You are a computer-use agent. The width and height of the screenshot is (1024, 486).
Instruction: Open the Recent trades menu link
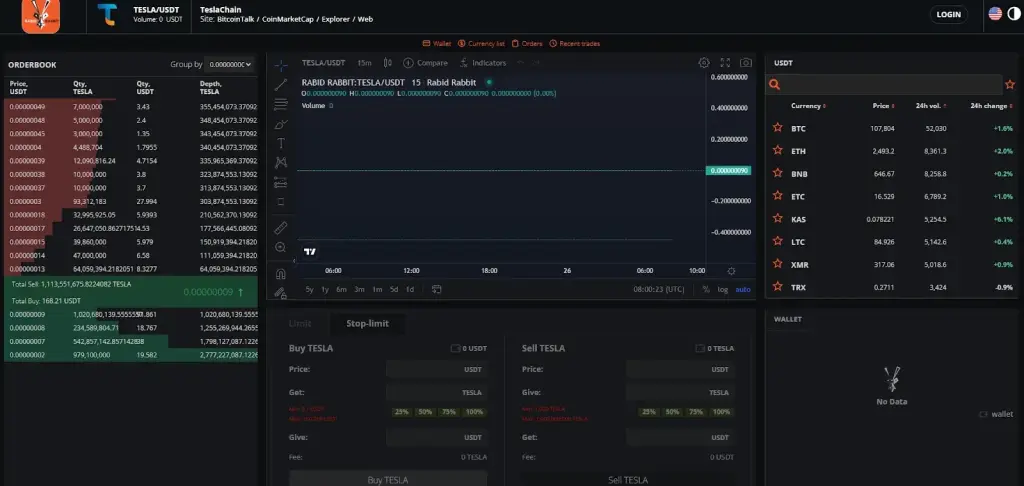click(x=575, y=44)
